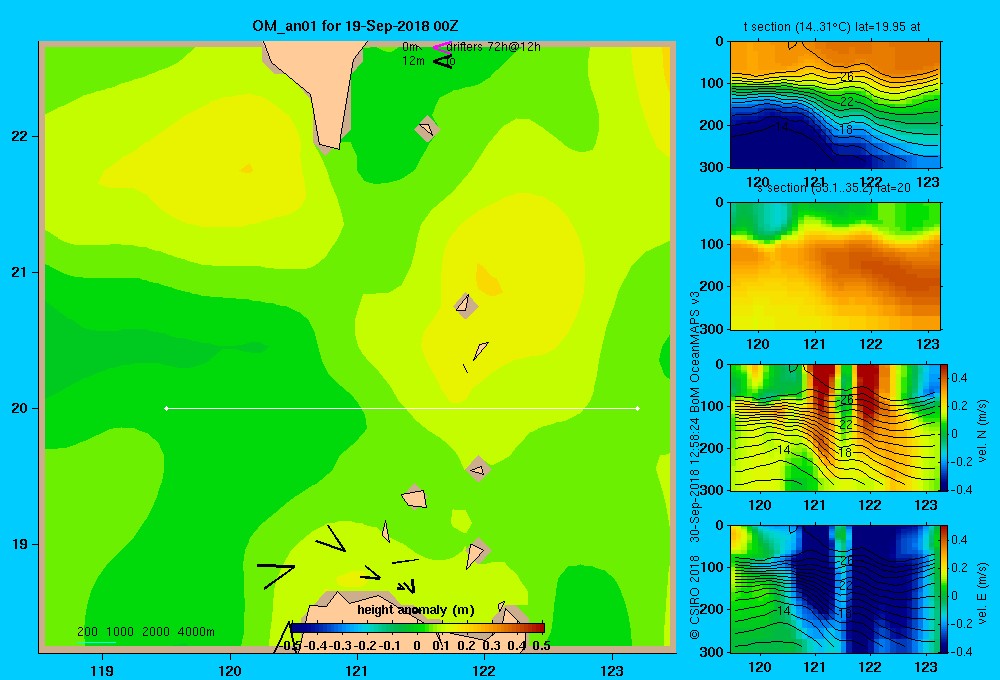Click the east endpoint of the white section line
Viewport: 1000px width, 680px height.
[638, 408]
